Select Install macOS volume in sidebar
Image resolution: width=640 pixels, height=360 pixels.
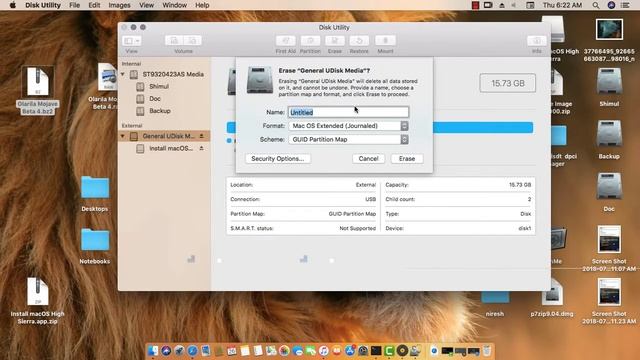171,149
